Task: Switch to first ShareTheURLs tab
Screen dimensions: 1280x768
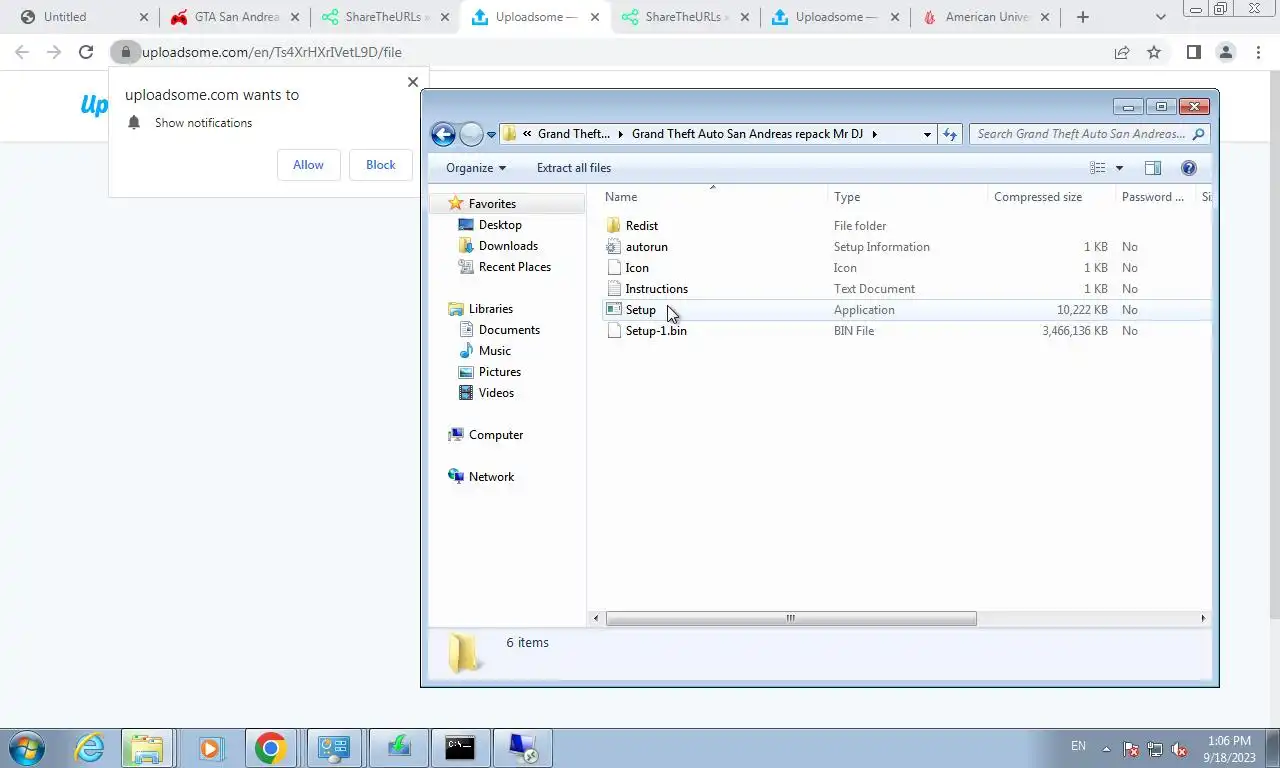Action: pos(385,17)
